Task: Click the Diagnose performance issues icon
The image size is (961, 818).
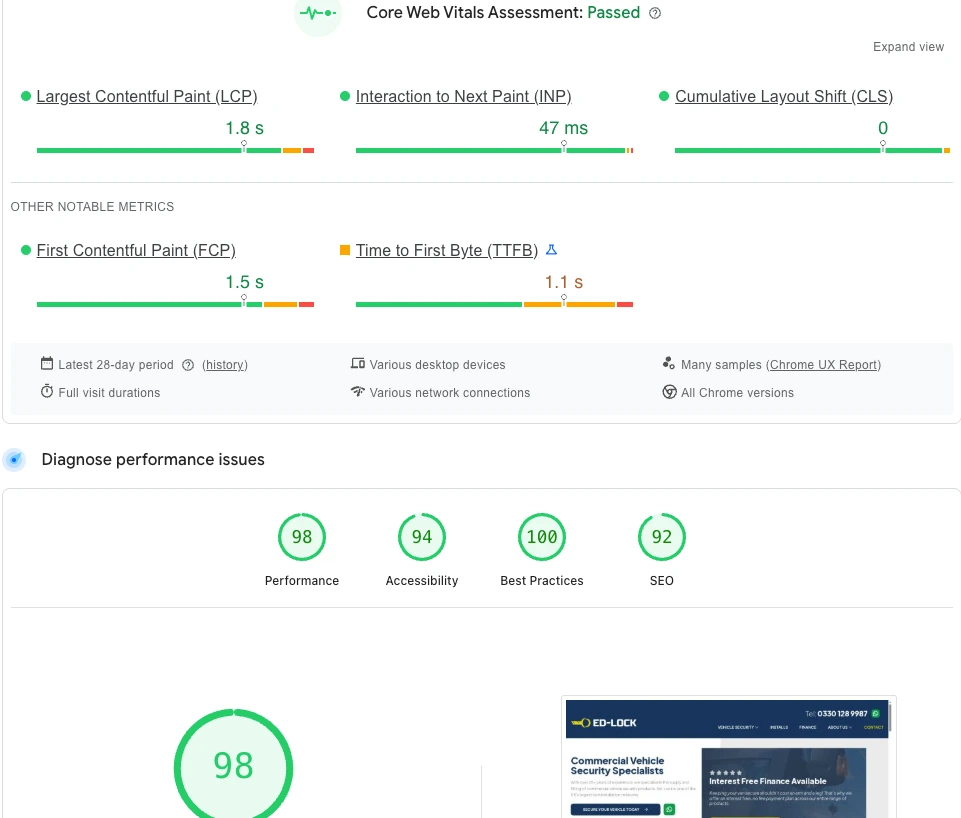Action: [14, 460]
